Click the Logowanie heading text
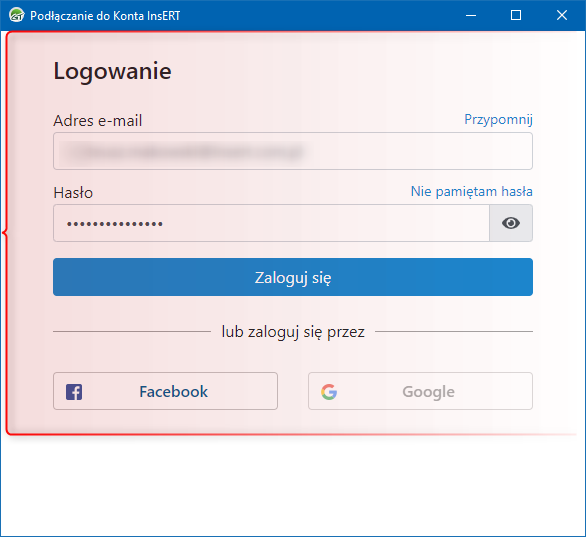 pyautogui.click(x=112, y=71)
